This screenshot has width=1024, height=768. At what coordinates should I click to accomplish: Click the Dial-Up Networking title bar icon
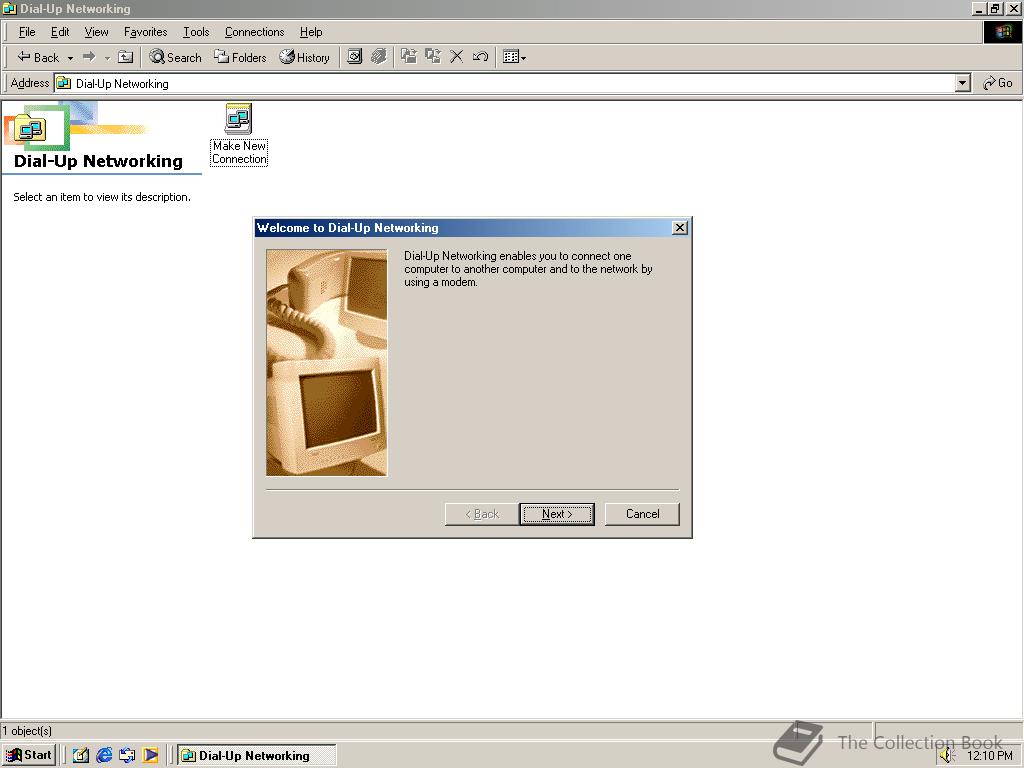(9, 8)
